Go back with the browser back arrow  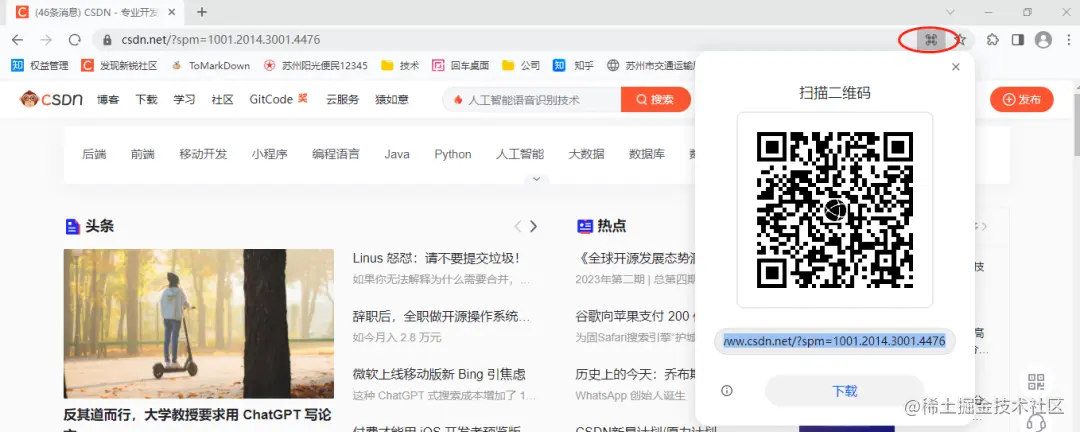click(17, 40)
